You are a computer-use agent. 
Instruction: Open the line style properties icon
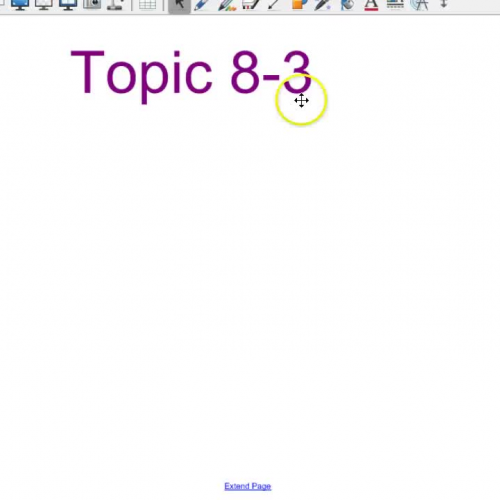point(395,5)
